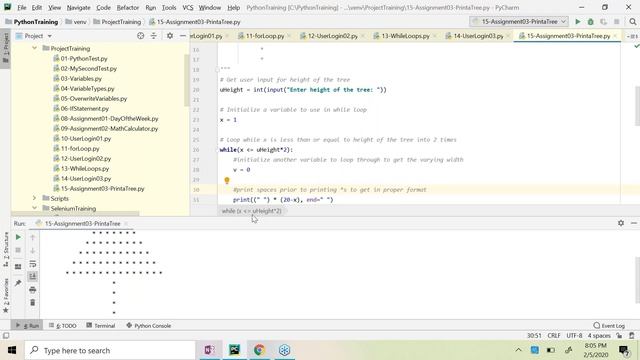Open Run panel settings gear
The height and width of the screenshot is (360, 640).
click(x=621, y=223)
